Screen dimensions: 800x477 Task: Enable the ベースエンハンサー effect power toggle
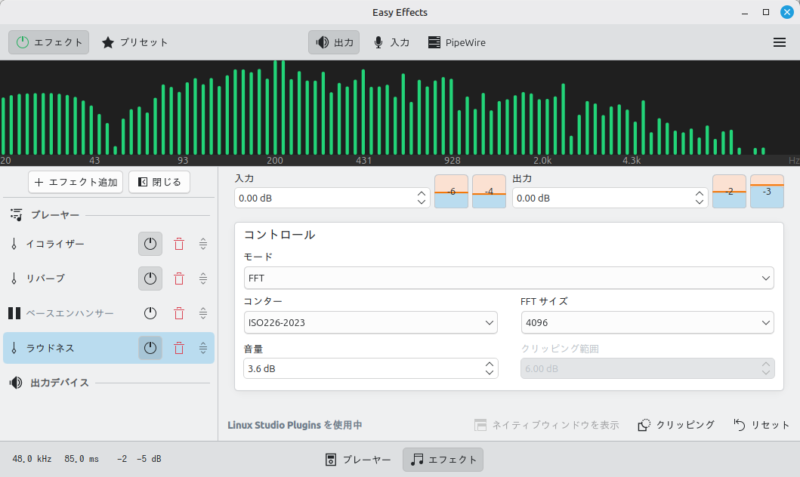tap(150, 314)
